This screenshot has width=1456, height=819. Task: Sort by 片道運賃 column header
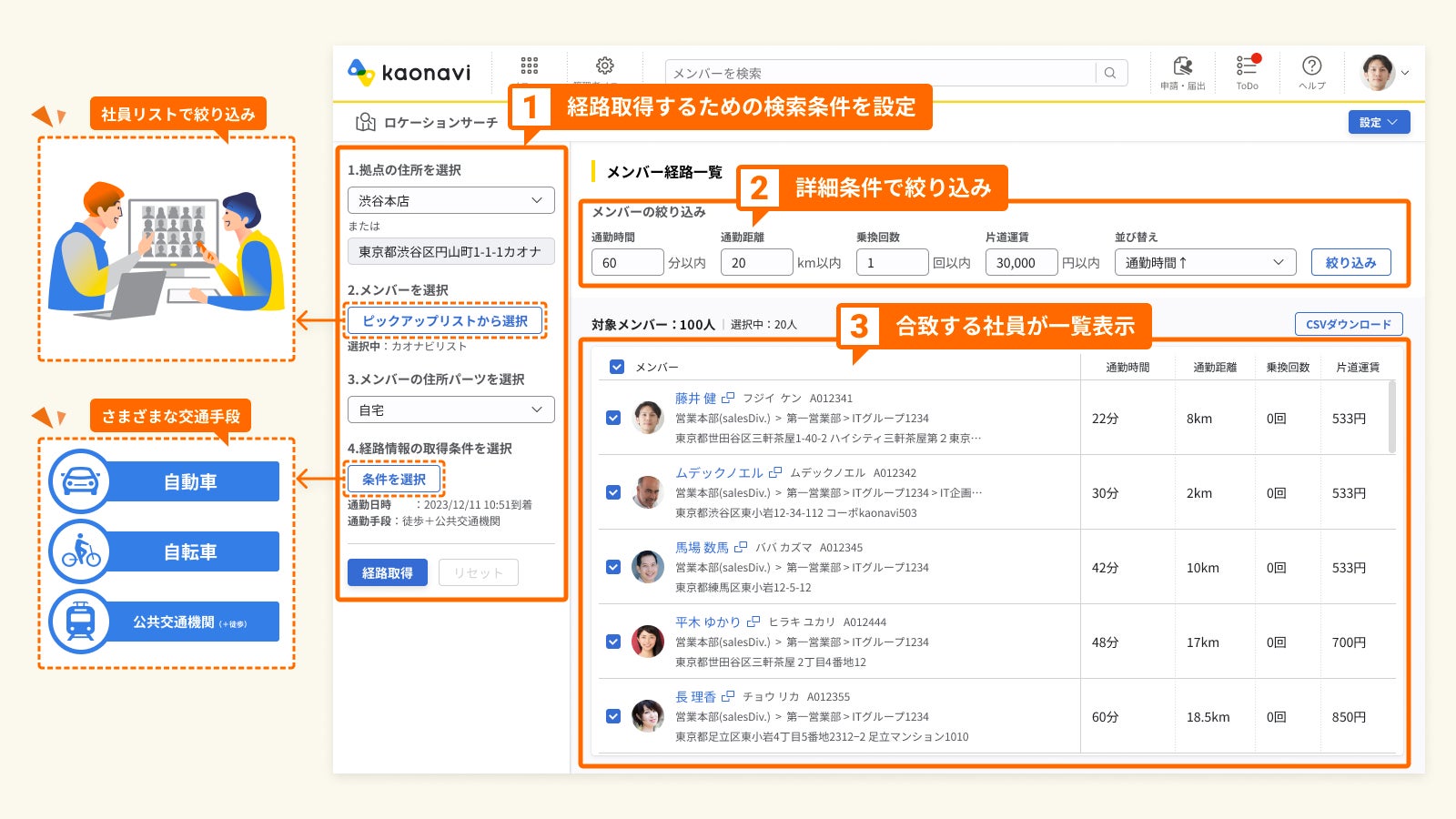point(1358,367)
